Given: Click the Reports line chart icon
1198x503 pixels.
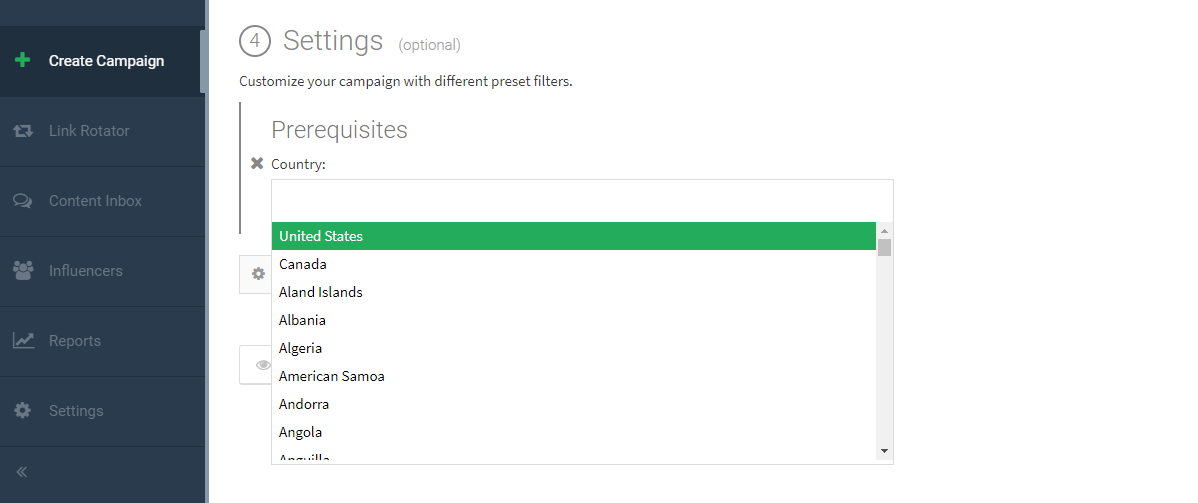Looking at the screenshot, I should (22, 341).
